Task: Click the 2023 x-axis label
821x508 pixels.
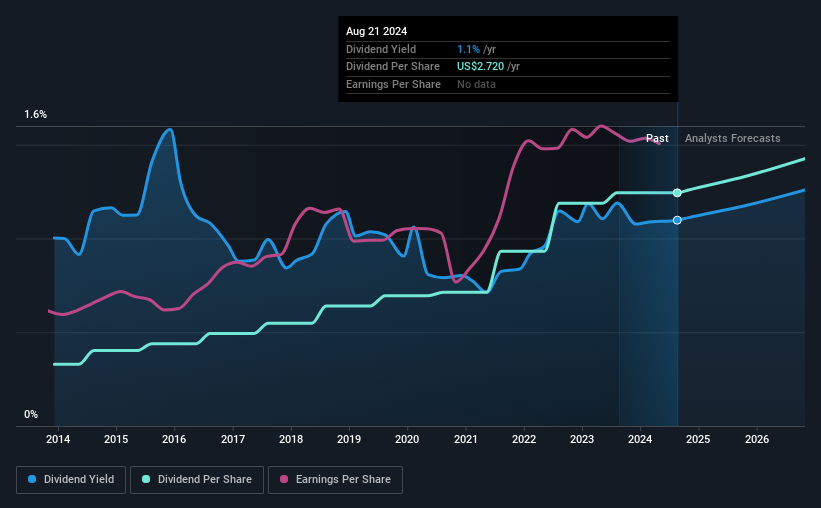Action: 582,439
